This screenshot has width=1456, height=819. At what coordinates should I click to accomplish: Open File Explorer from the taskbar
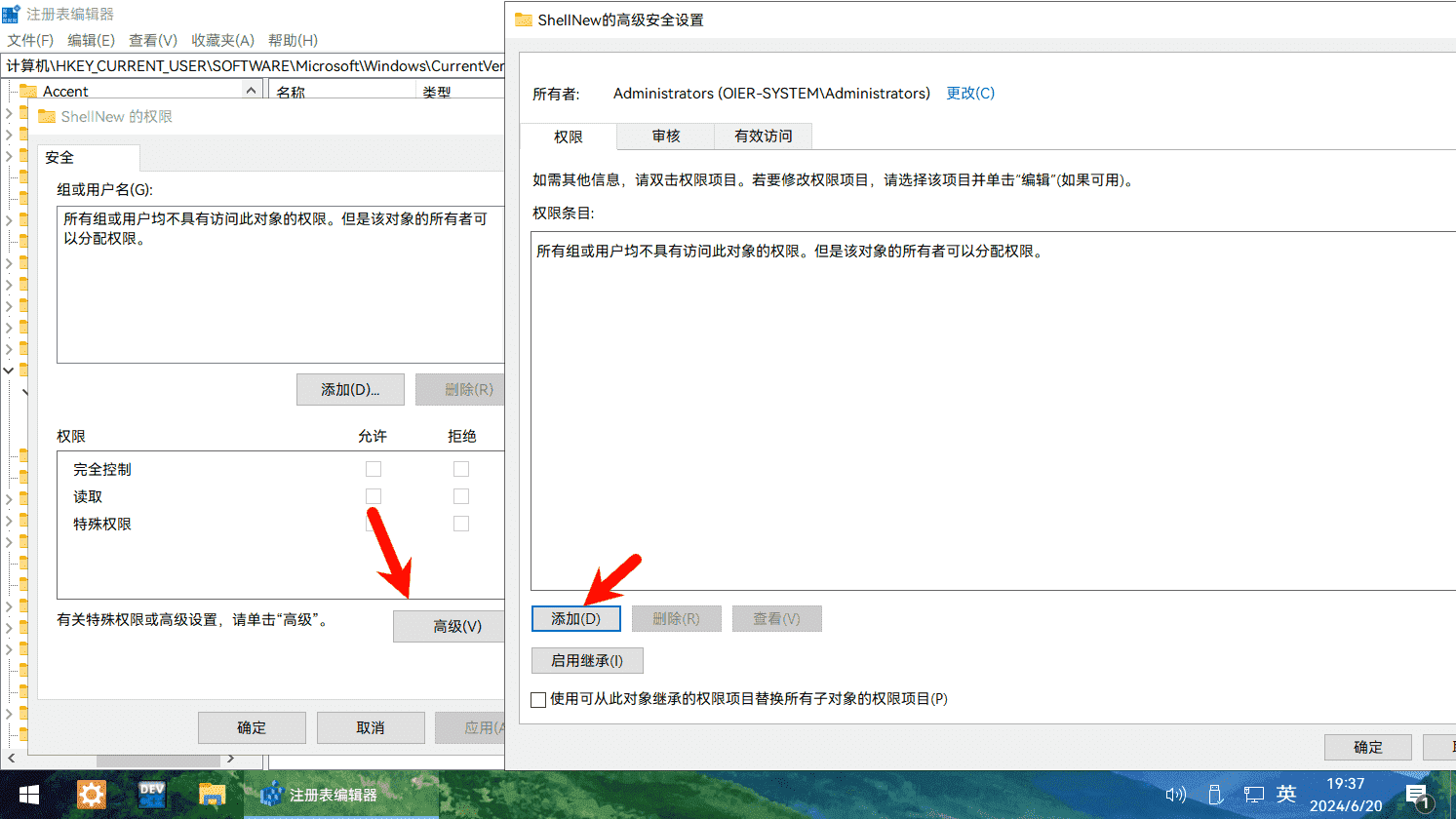(212, 795)
